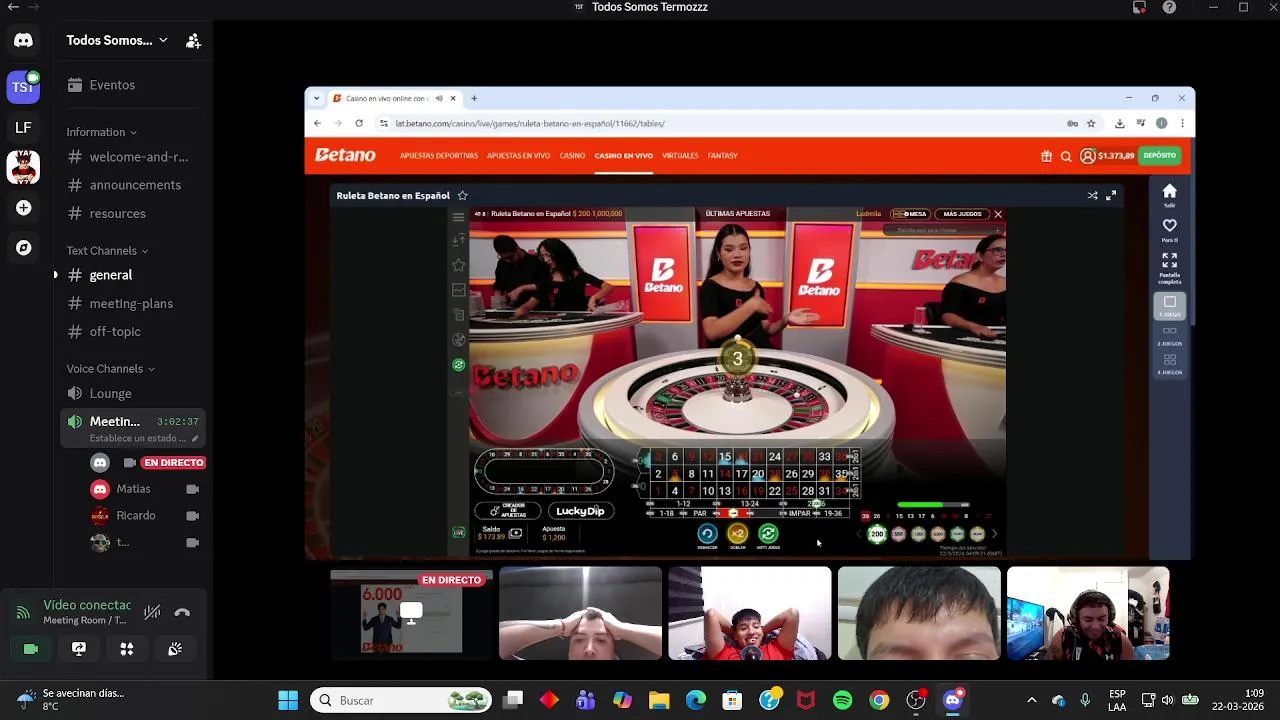Start an activity in voice channel
Image resolution: width=1280 pixels, height=720 pixels.
[127, 649]
